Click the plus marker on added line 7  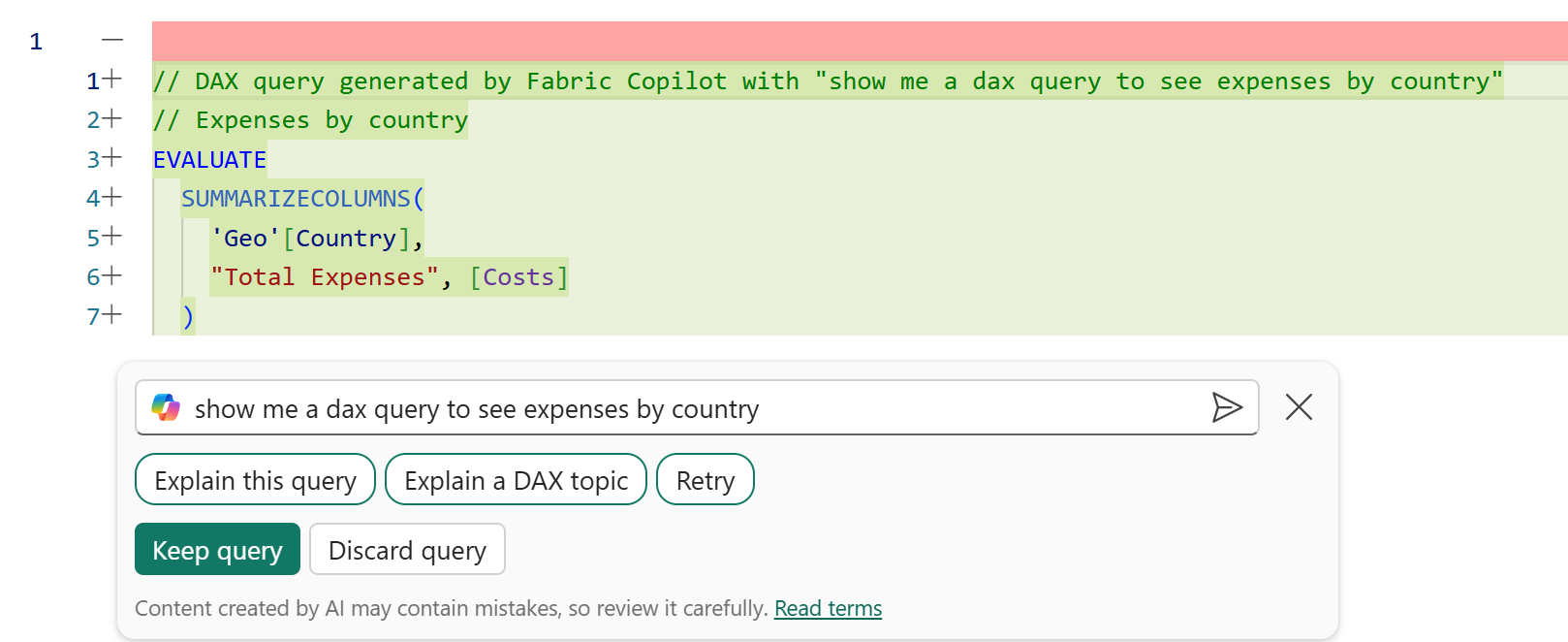(112, 315)
